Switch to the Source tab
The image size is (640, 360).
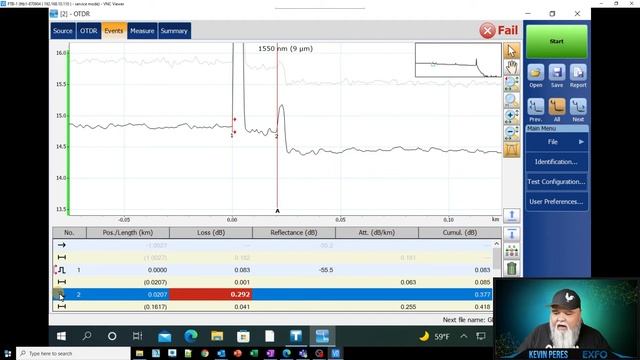(x=62, y=31)
